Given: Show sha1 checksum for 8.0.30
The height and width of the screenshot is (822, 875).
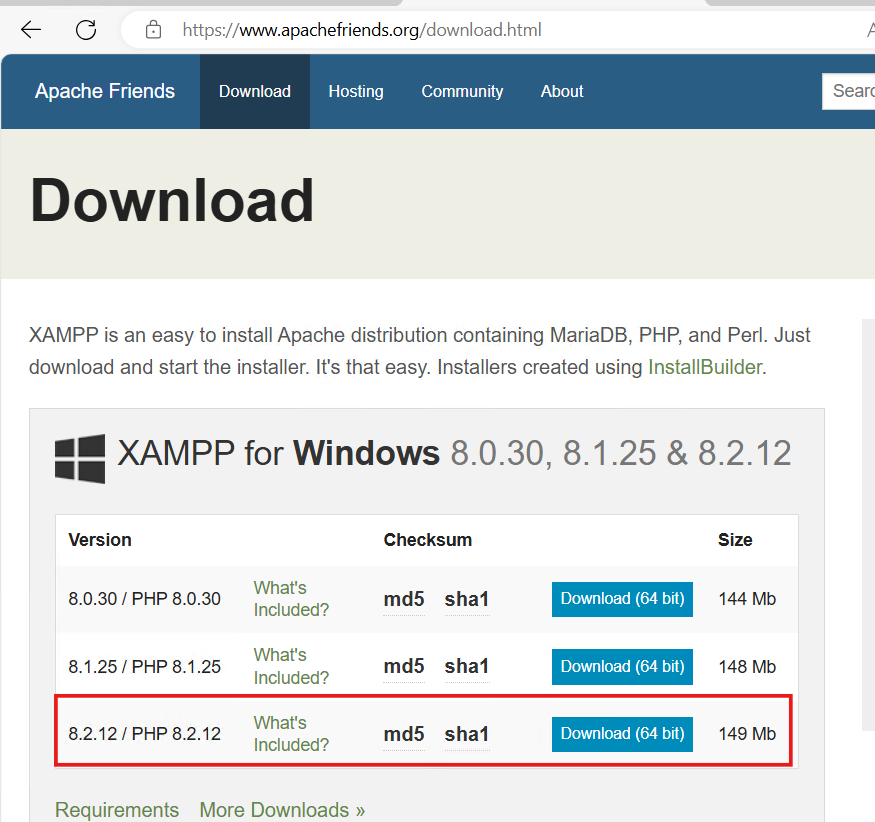Looking at the screenshot, I should (x=467, y=599).
